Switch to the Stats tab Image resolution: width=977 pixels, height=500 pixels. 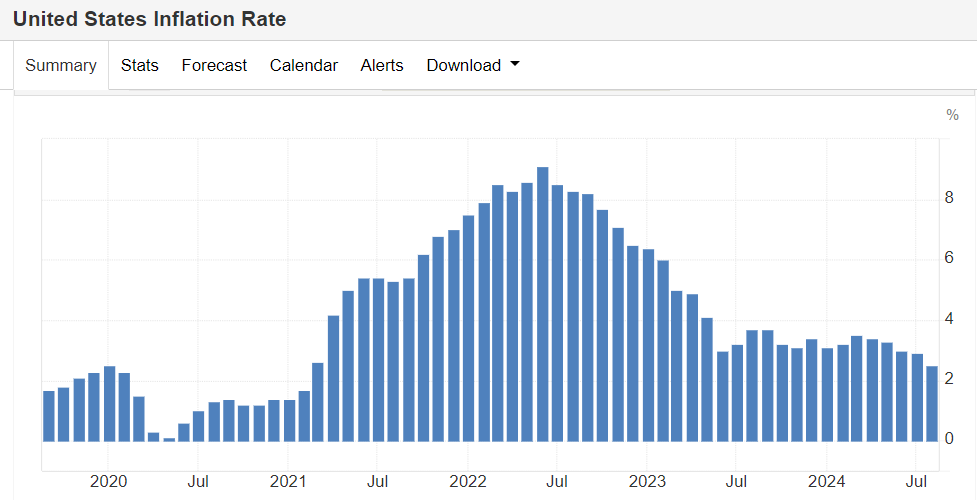[x=140, y=65]
